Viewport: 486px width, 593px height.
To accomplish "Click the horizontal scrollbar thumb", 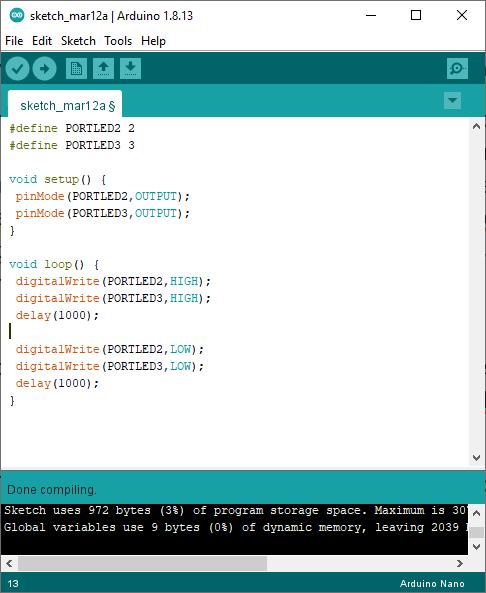I will [x=142, y=564].
